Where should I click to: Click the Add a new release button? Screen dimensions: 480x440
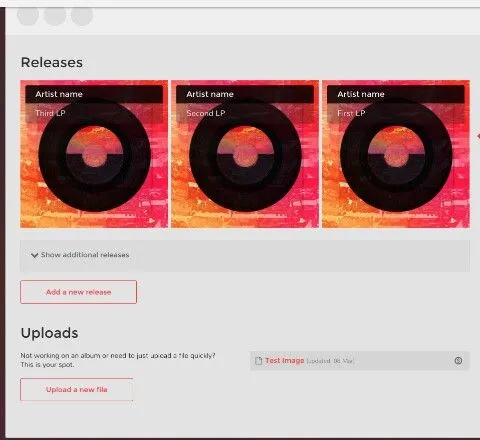(79, 292)
